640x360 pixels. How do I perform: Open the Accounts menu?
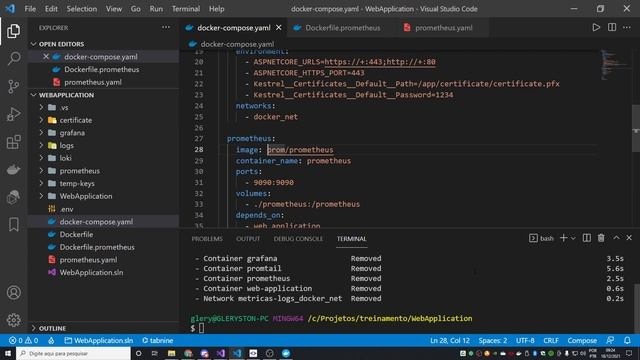pos(13,292)
